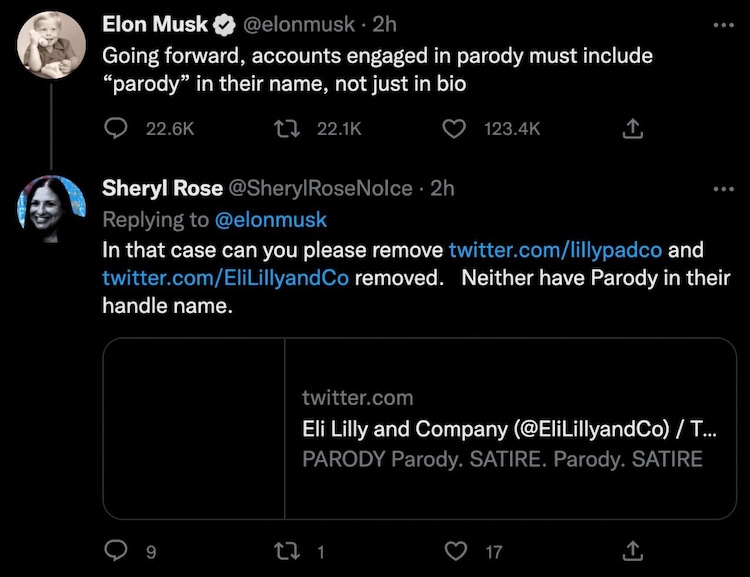Click Elon Musk's verified badge
This screenshot has height=577, width=750.
coord(225,25)
